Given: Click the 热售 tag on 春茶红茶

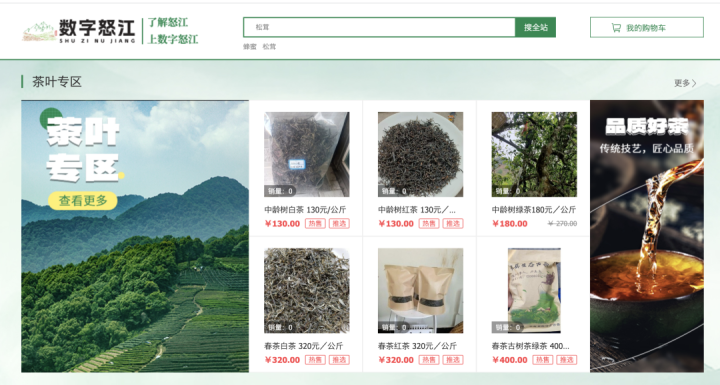Looking at the screenshot, I should tap(429, 360).
